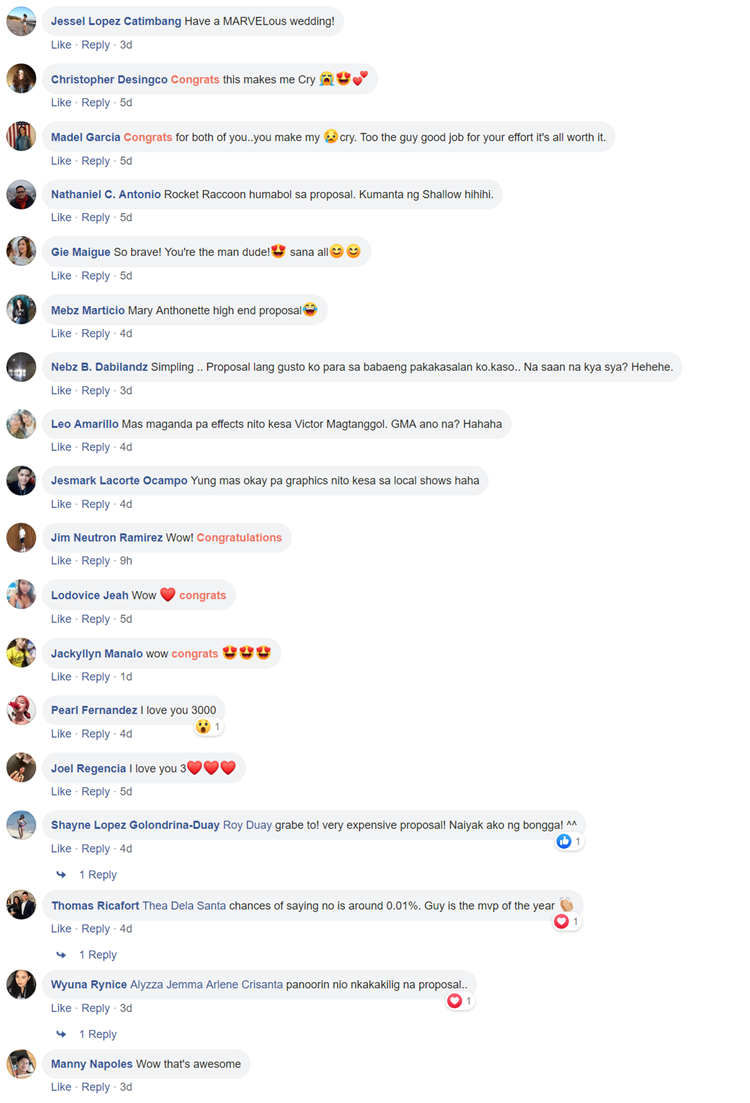The image size is (750, 1103).
Task: Reply to Gie Maigue's comment
Action: tap(96, 276)
